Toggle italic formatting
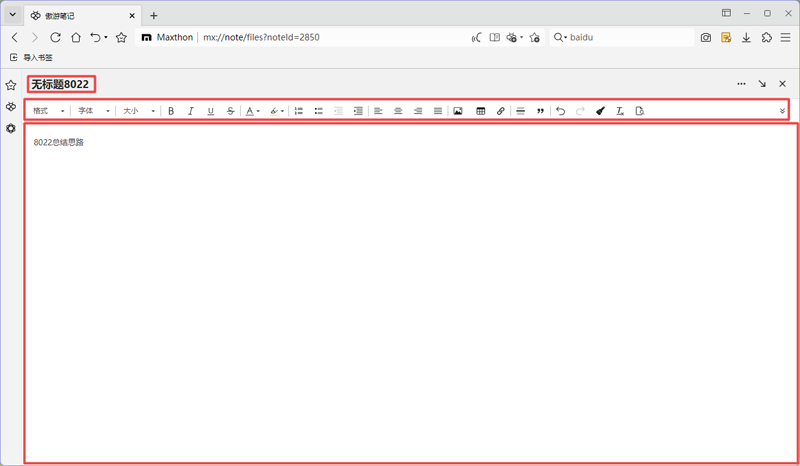800x466 pixels. pyautogui.click(x=191, y=111)
